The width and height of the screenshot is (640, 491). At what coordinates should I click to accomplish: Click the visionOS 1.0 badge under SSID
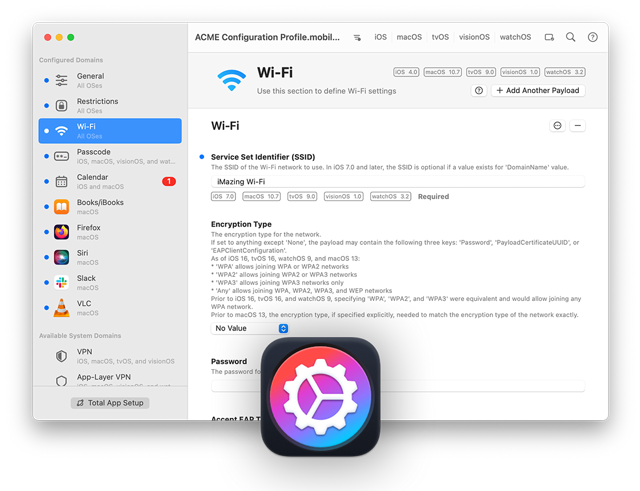[x=343, y=196]
